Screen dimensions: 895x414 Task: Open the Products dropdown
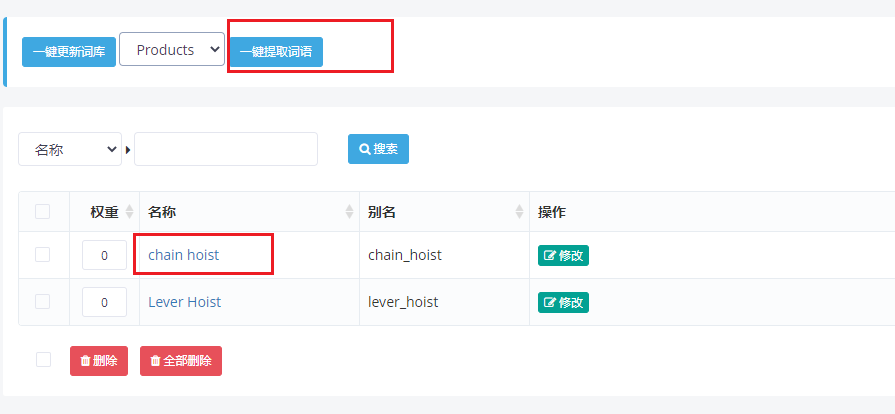tap(172, 49)
